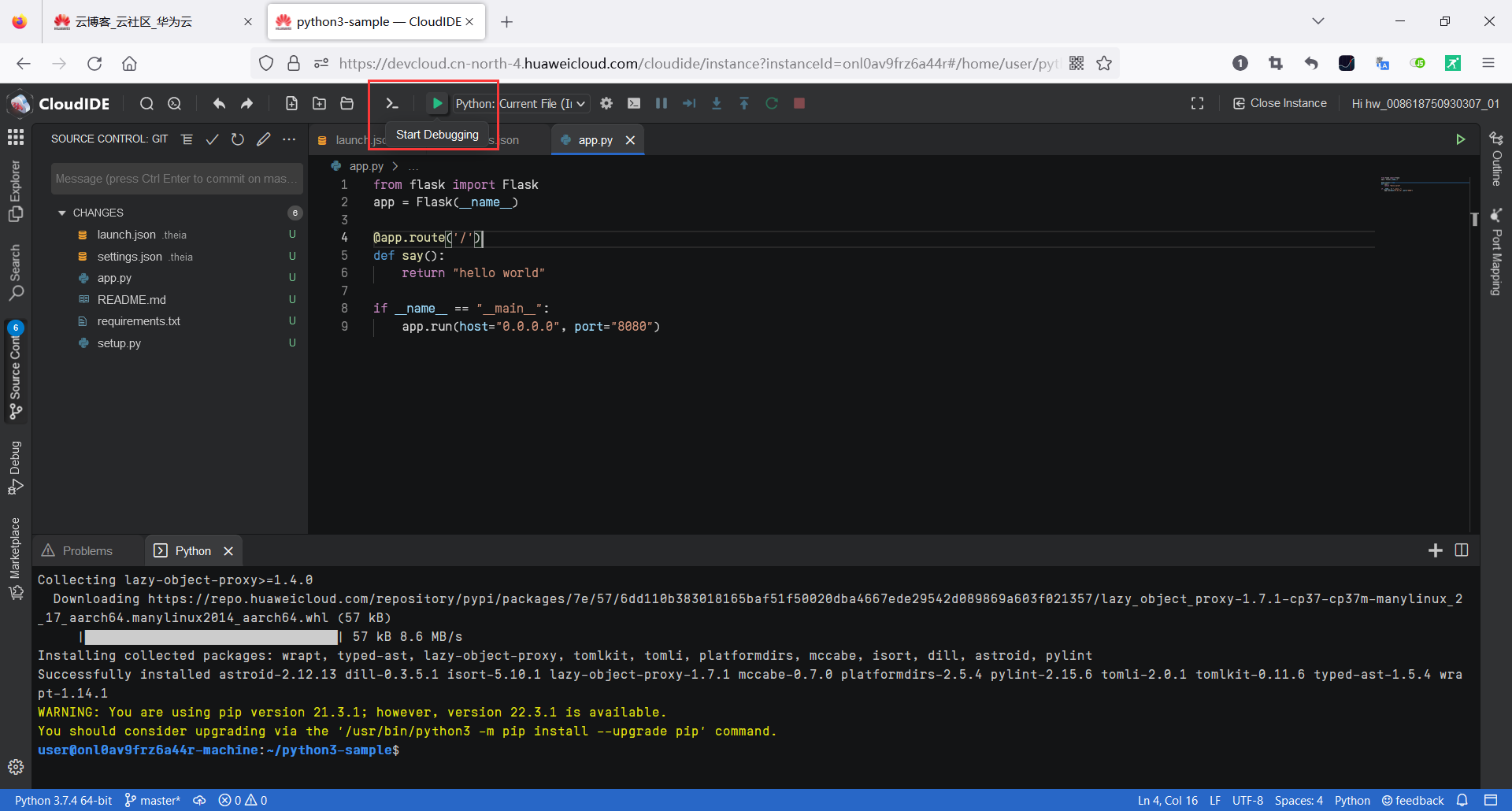Start debugging with the green play button

[x=437, y=103]
